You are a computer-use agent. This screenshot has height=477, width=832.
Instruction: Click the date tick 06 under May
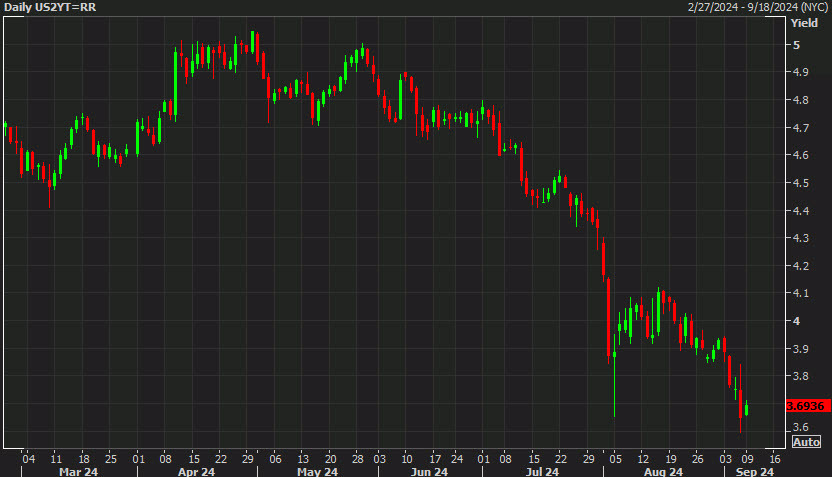pos(275,459)
